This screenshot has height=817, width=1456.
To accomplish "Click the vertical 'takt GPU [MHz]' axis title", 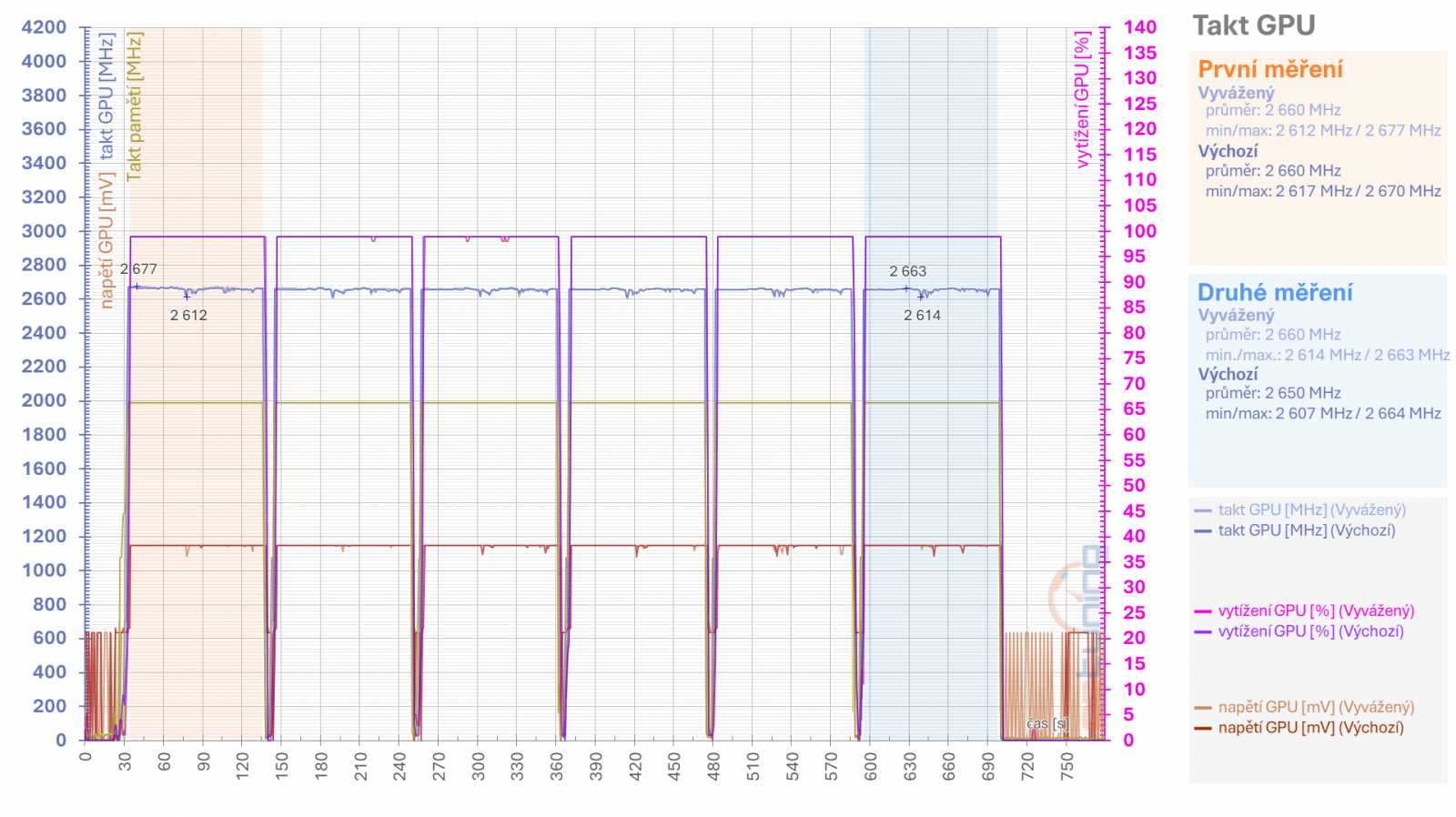I will (106, 96).
